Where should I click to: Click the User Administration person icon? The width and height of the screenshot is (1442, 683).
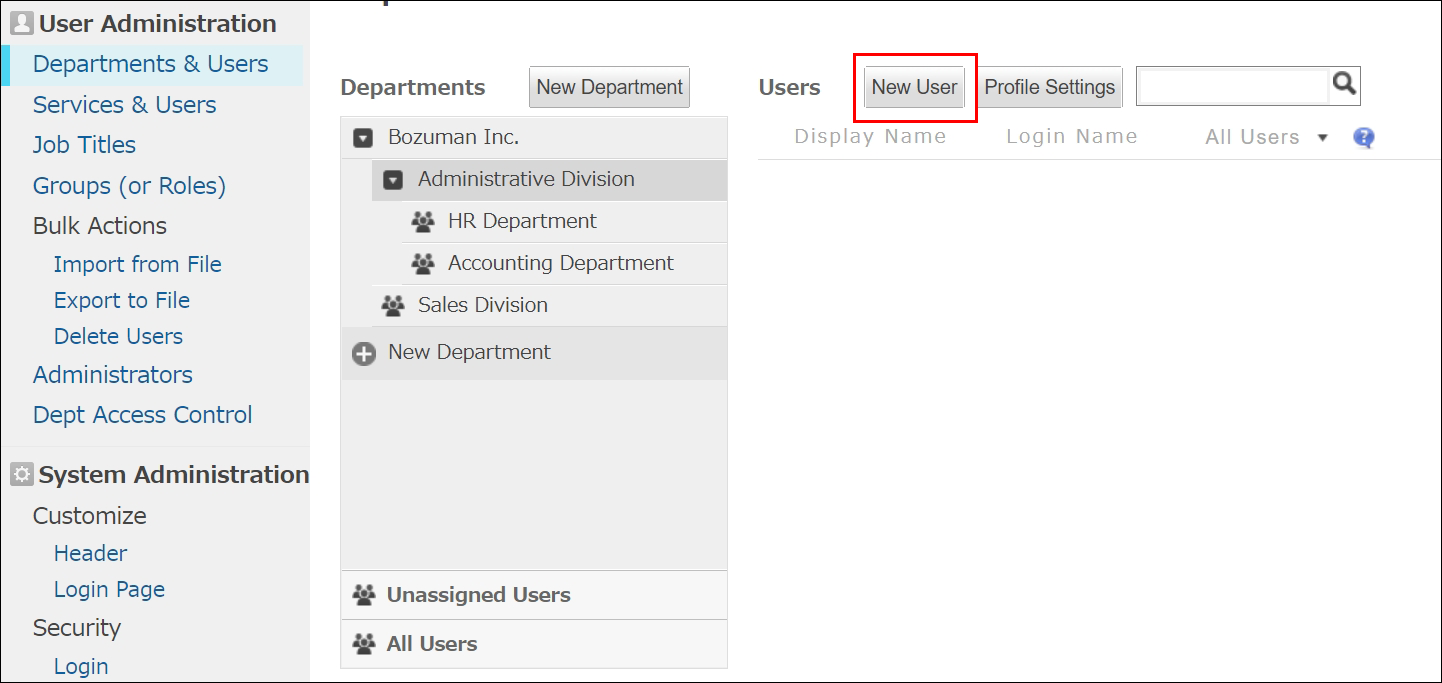(x=21, y=22)
